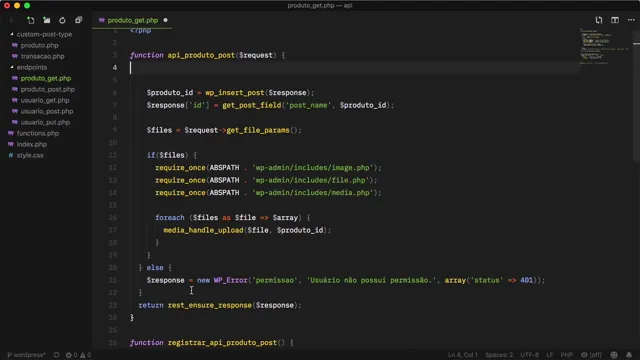Click the New File icon in explorer
The height and width of the screenshot is (360, 640).
point(31,20)
